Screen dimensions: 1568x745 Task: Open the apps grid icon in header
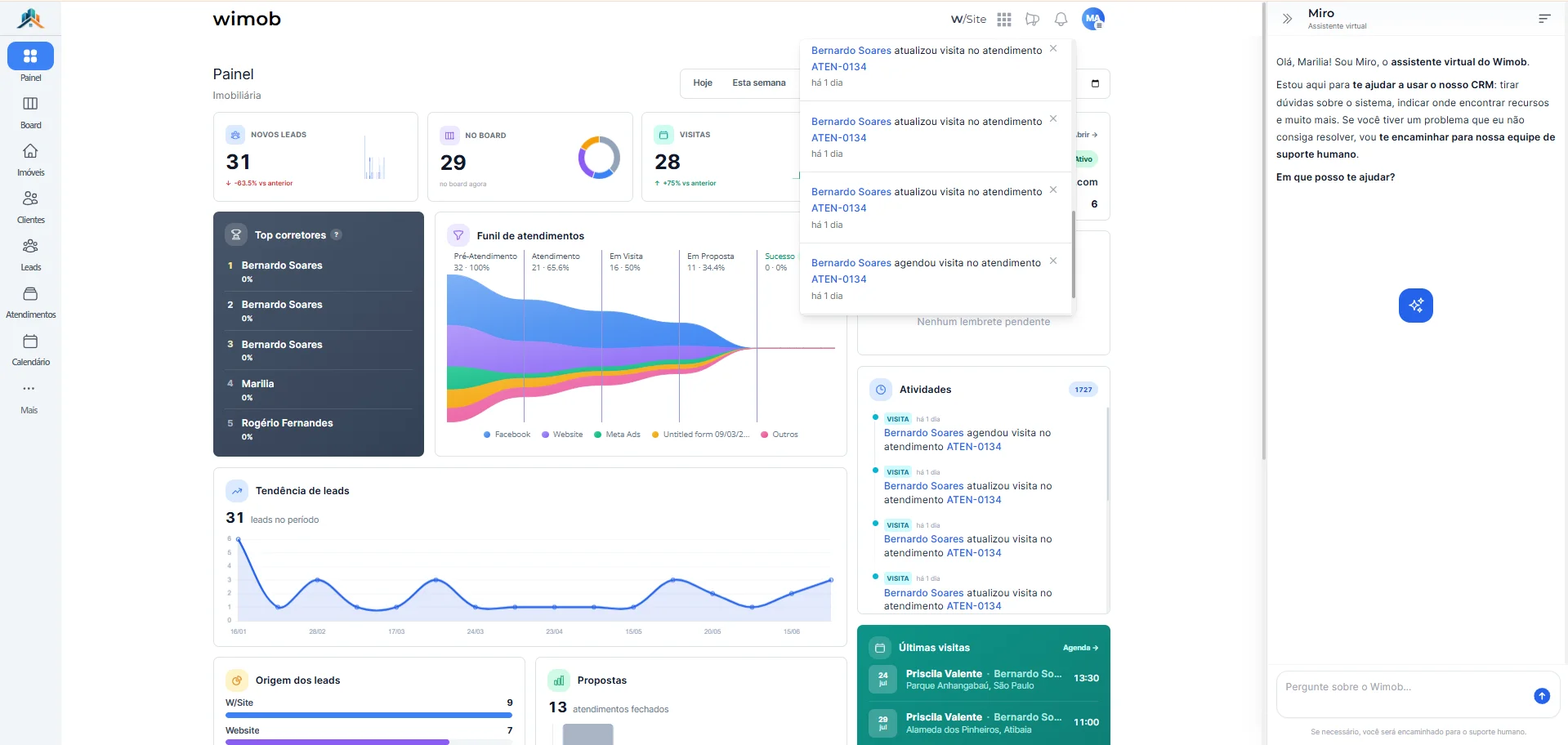coord(1004,19)
